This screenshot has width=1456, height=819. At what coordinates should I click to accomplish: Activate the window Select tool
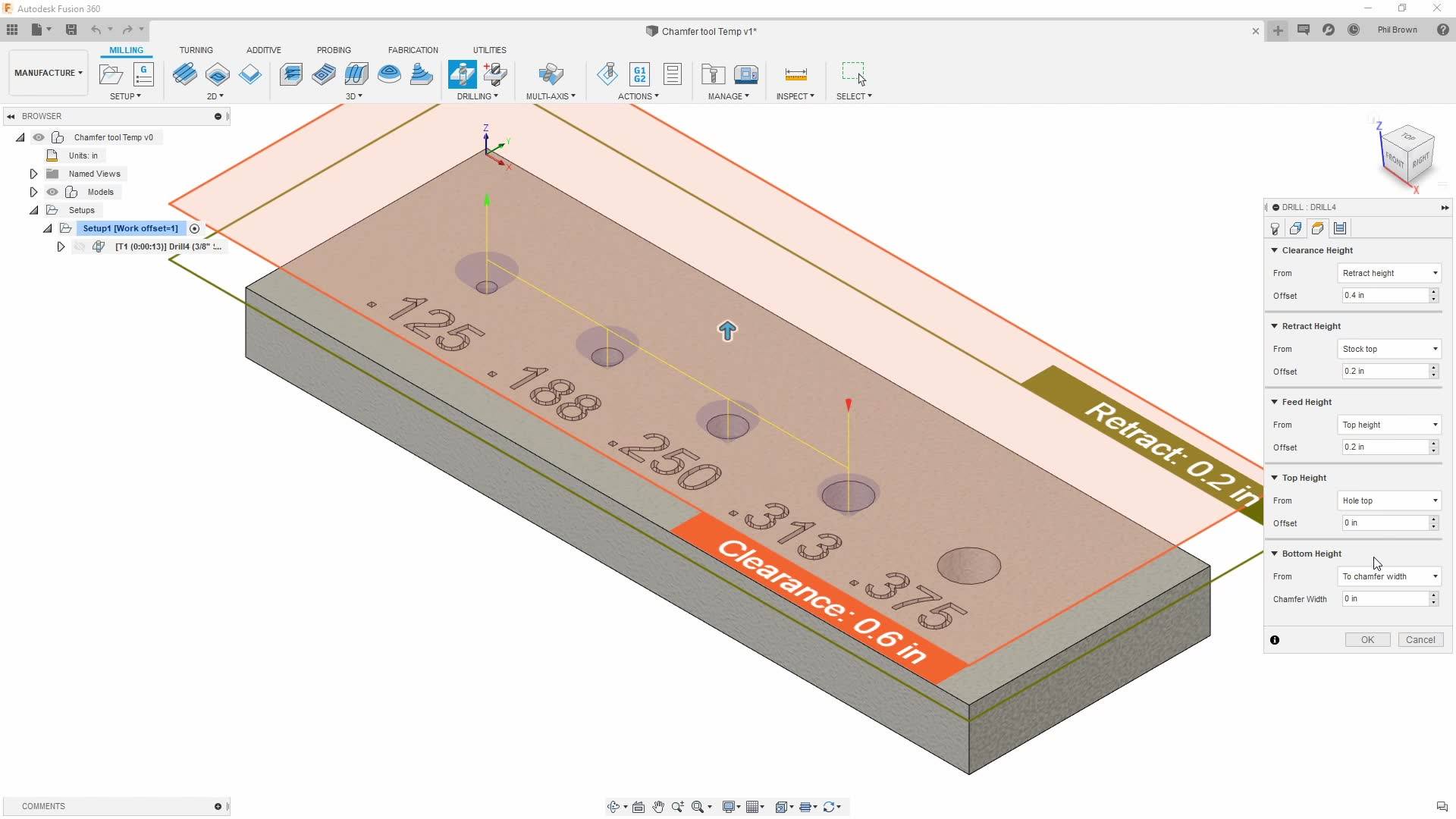(854, 74)
